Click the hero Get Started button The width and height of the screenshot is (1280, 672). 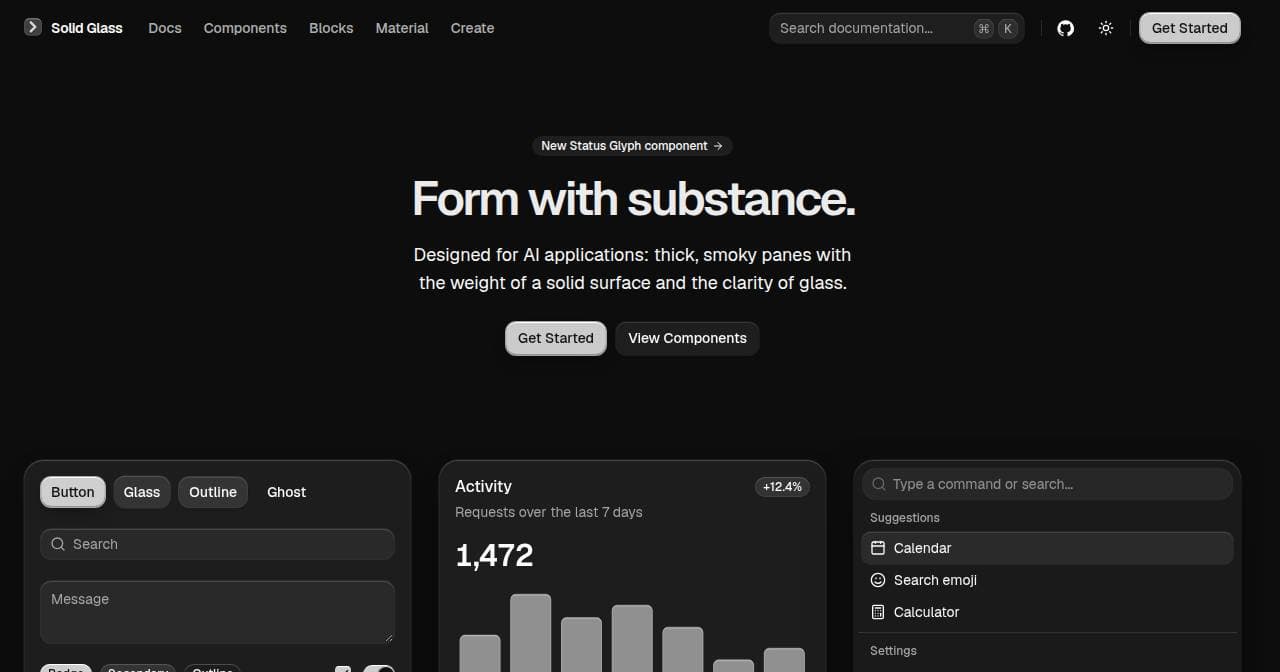[x=556, y=338]
